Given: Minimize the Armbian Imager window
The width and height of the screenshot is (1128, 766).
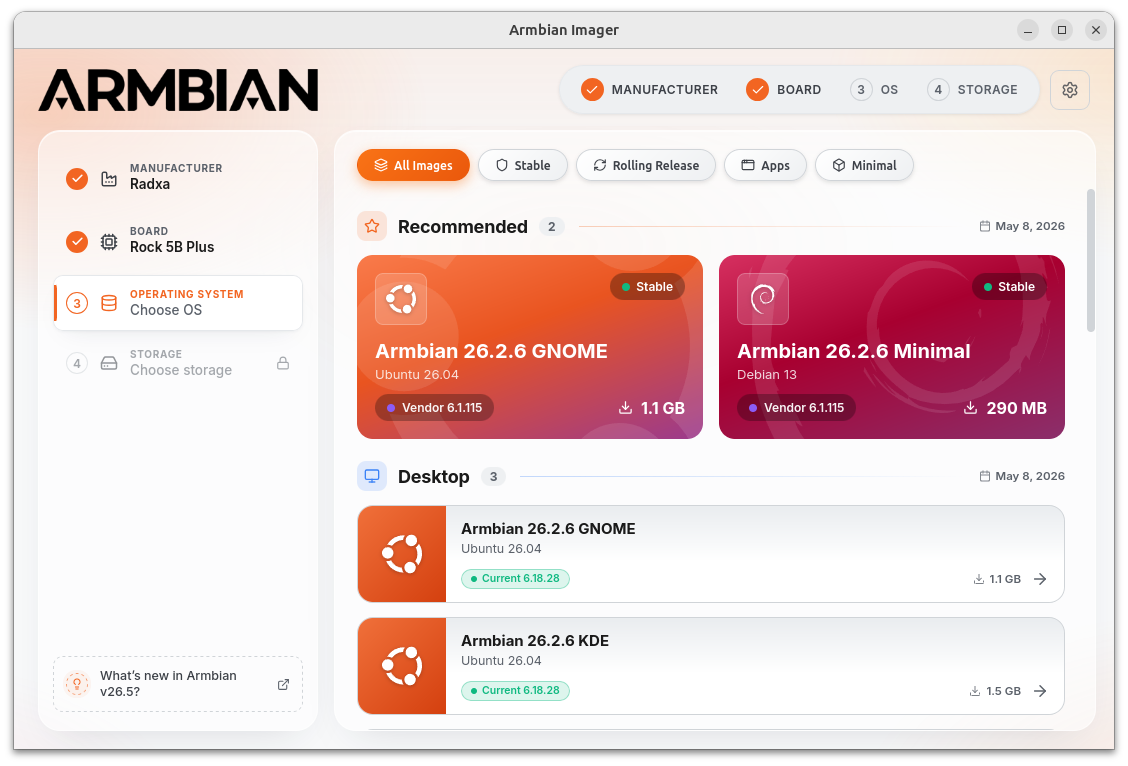Looking at the screenshot, I should [x=1028, y=30].
